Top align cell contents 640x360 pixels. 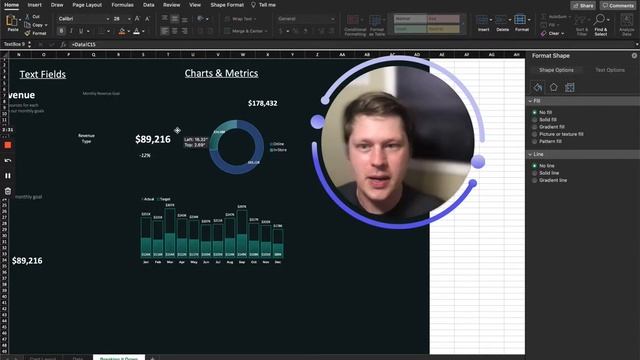tap(164, 19)
